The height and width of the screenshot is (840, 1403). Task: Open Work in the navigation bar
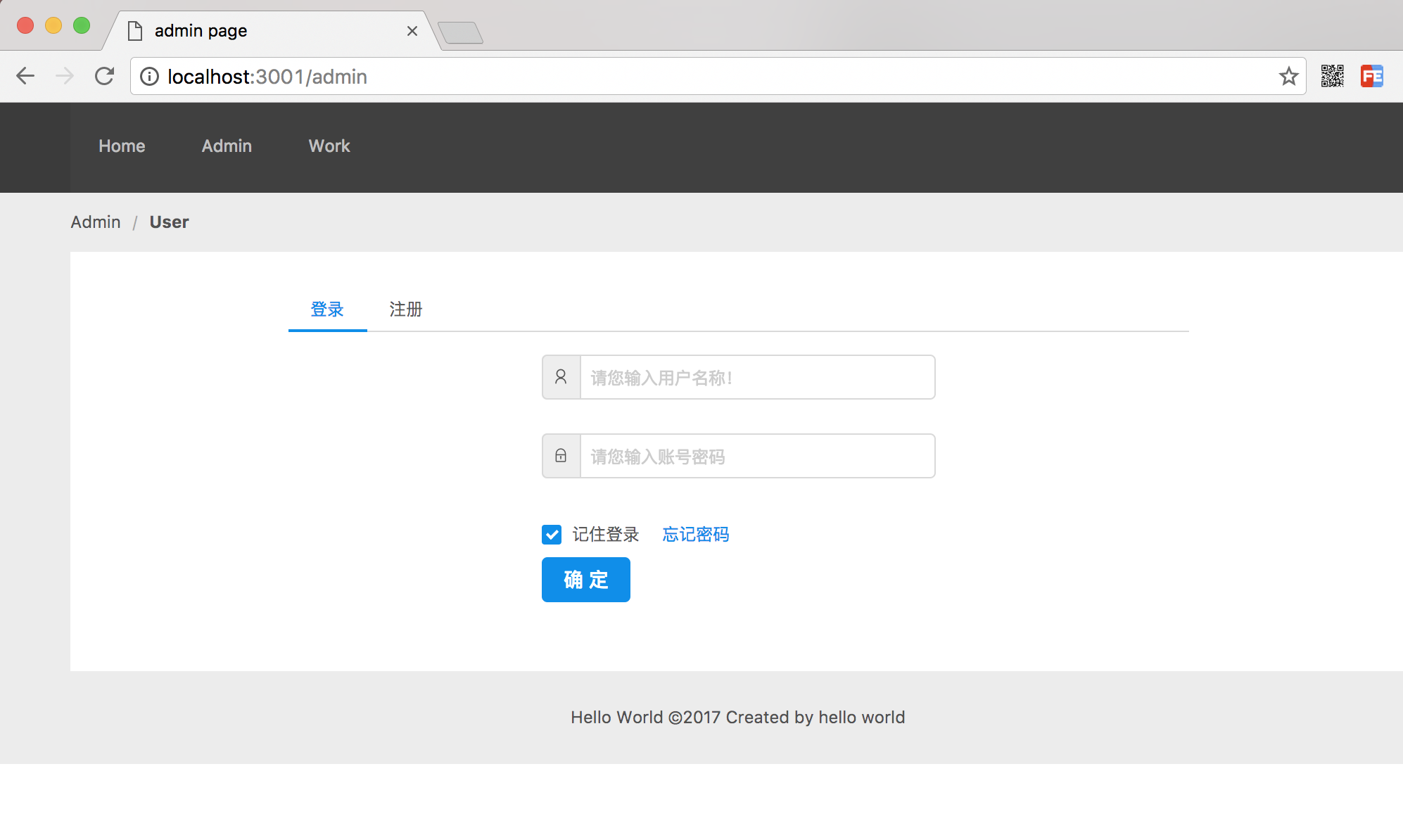click(x=329, y=146)
